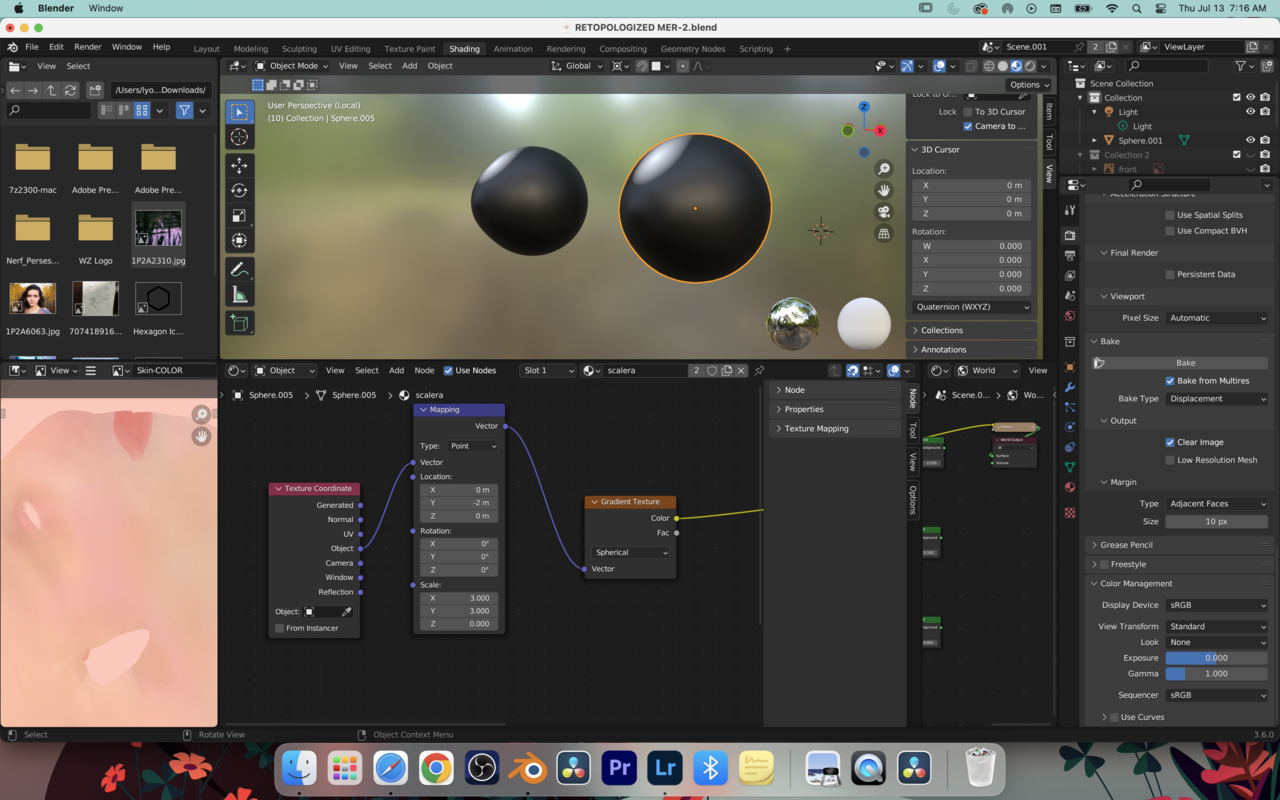Screen dimensions: 1280x800
Task: Launch Blender from the Dock
Action: (x=527, y=768)
